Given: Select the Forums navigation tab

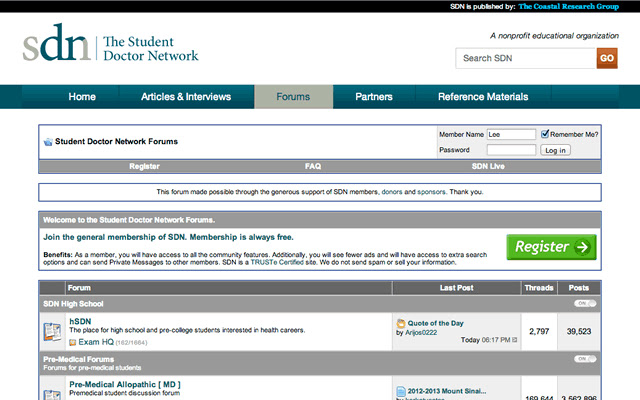Looking at the screenshot, I should 293,97.
